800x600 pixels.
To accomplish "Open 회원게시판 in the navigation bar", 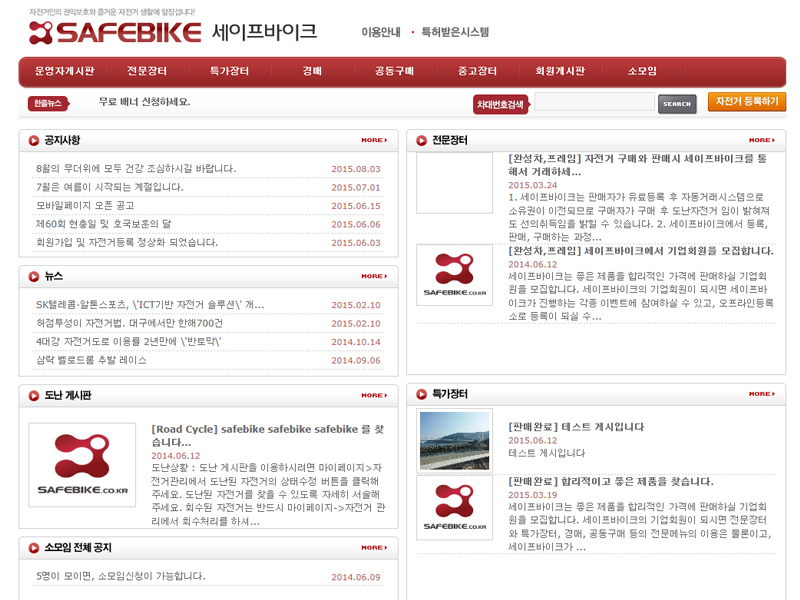I will (x=560, y=71).
